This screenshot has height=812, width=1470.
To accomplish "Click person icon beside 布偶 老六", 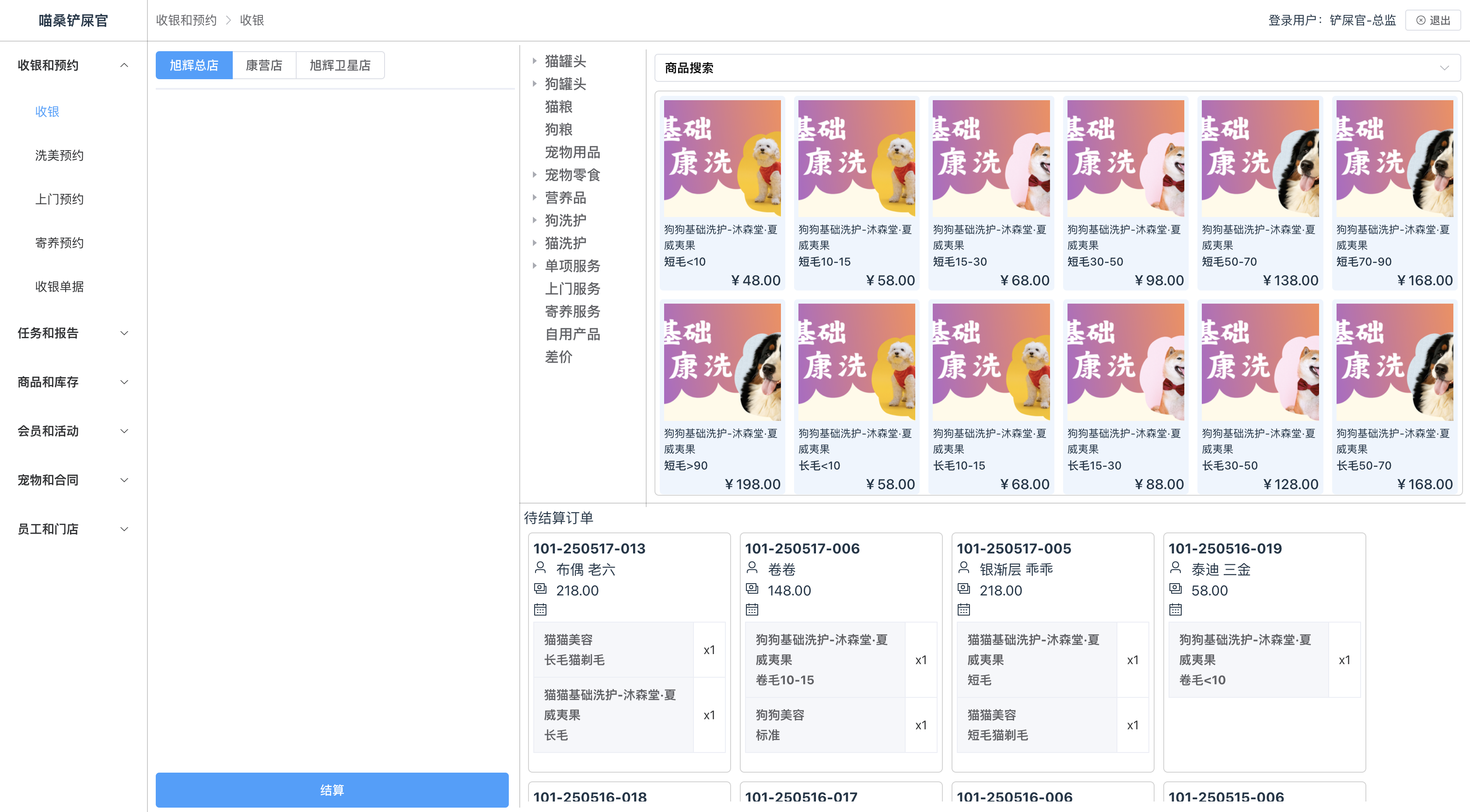I will coord(540,567).
